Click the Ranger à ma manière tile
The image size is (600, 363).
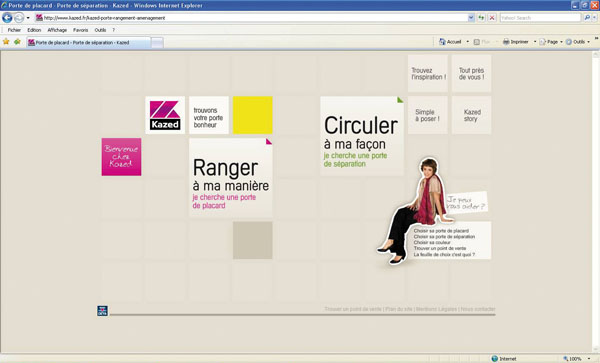tap(231, 178)
